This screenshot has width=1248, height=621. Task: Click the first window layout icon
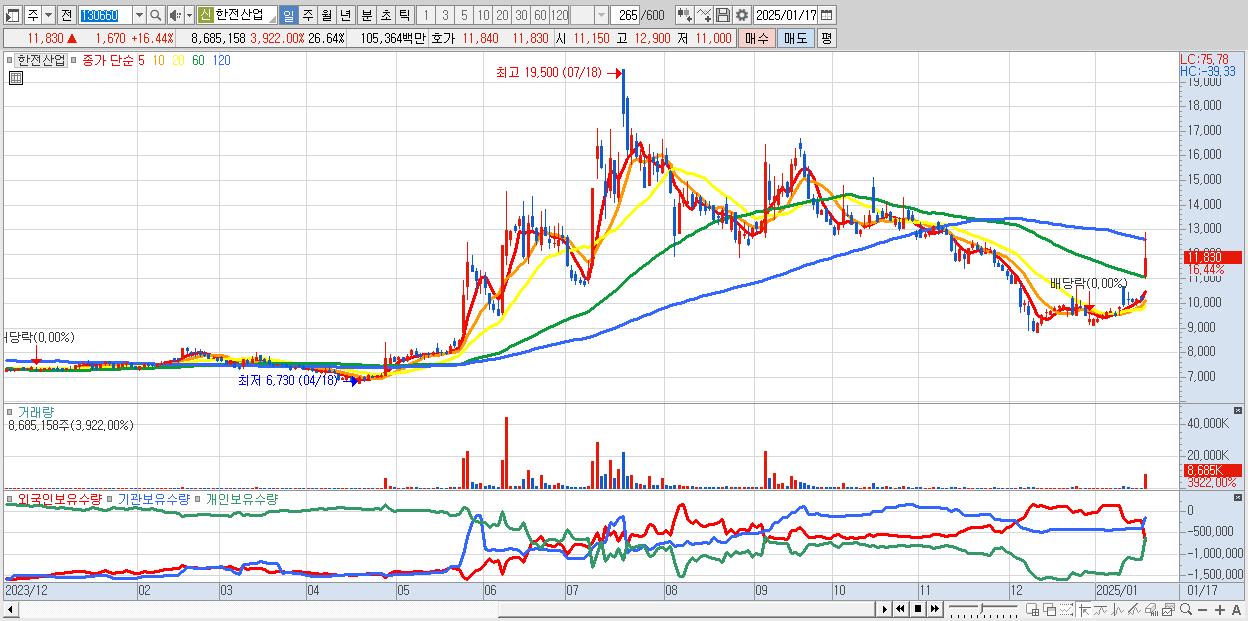tap(1033, 609)
